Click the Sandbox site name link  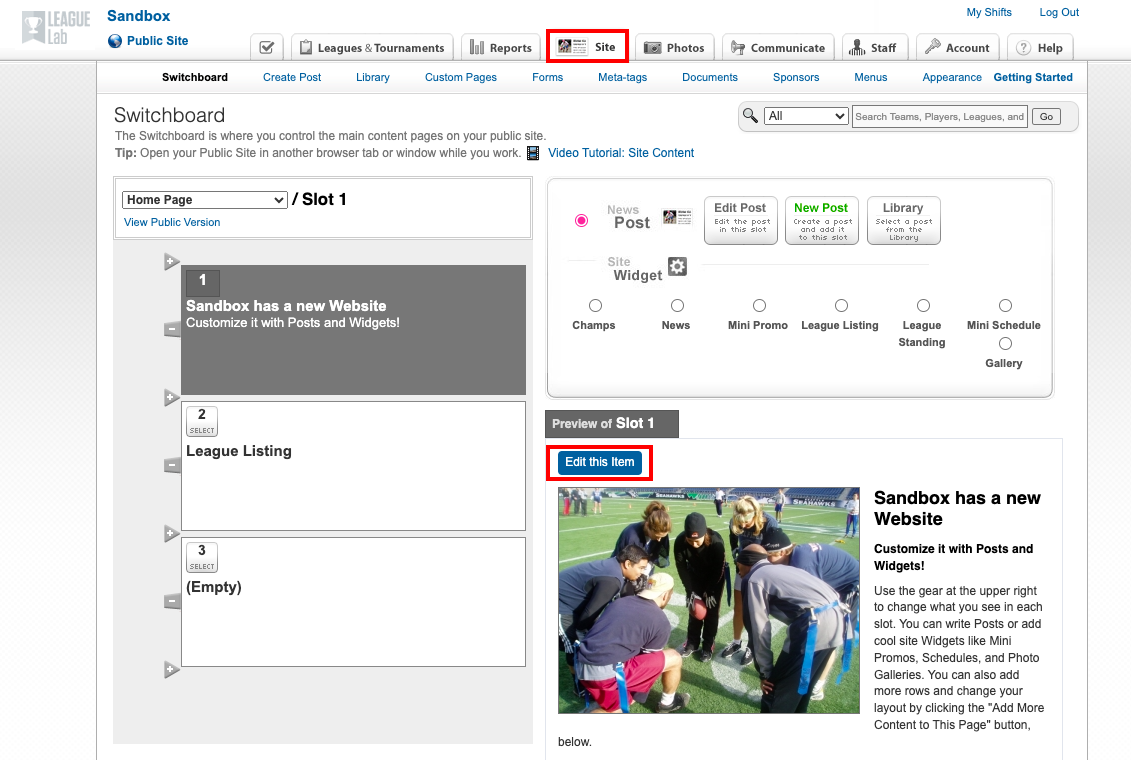pyautogui.click(x=138, y=16)
